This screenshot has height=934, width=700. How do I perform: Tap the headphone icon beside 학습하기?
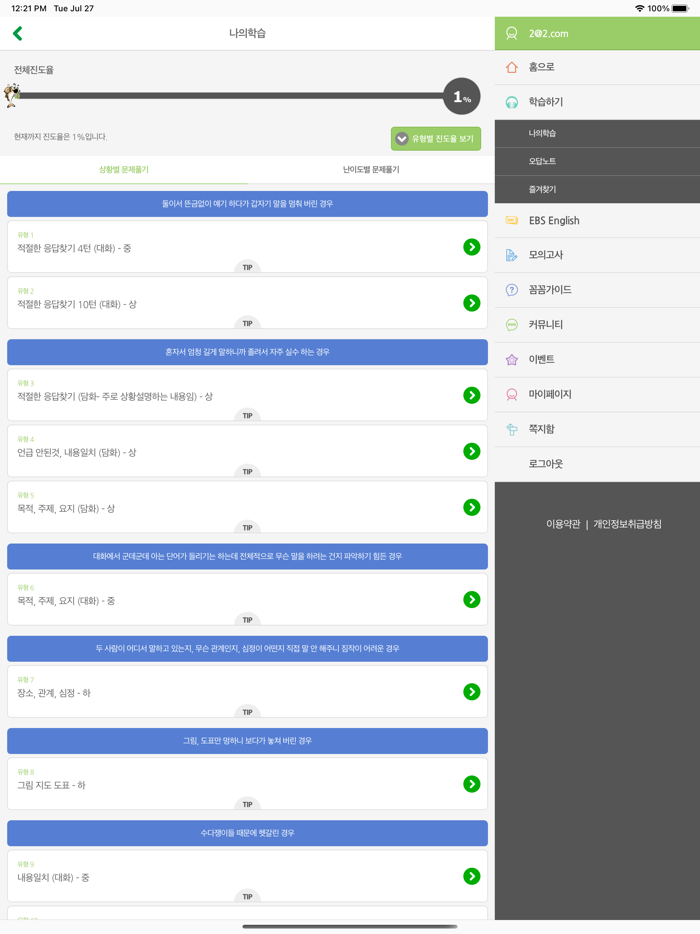[x=511, y=102]
